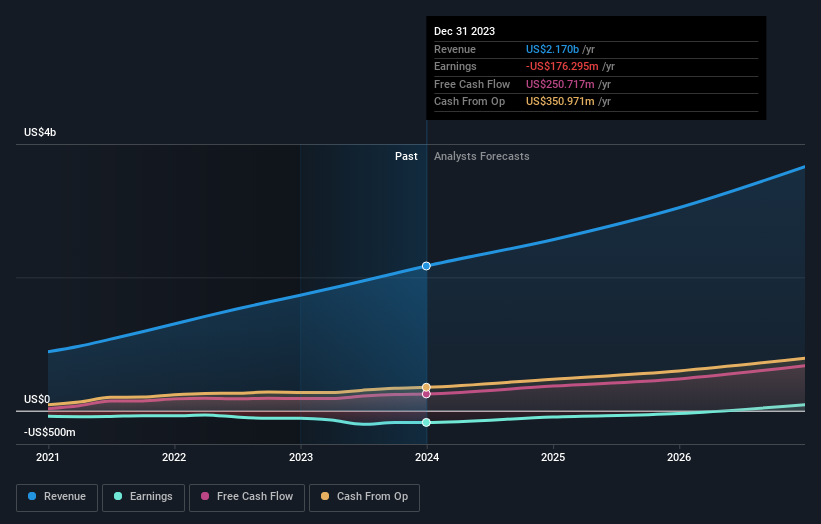Toggle the Revenue legend series
Screen dimensions: 821x524
[57, 497]
